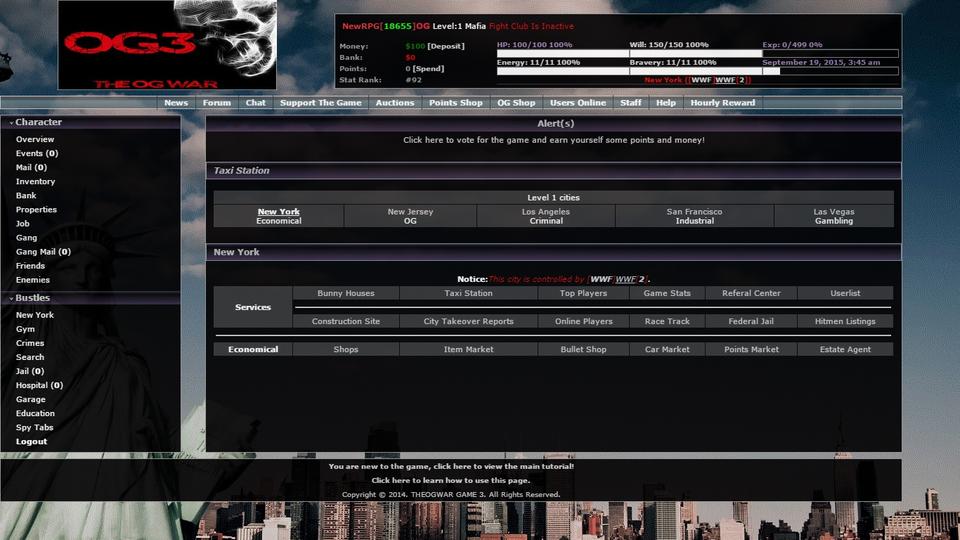Screen dimensions: 960x540
Task: Open the Points Shop menu item
Action: point(455,103)
